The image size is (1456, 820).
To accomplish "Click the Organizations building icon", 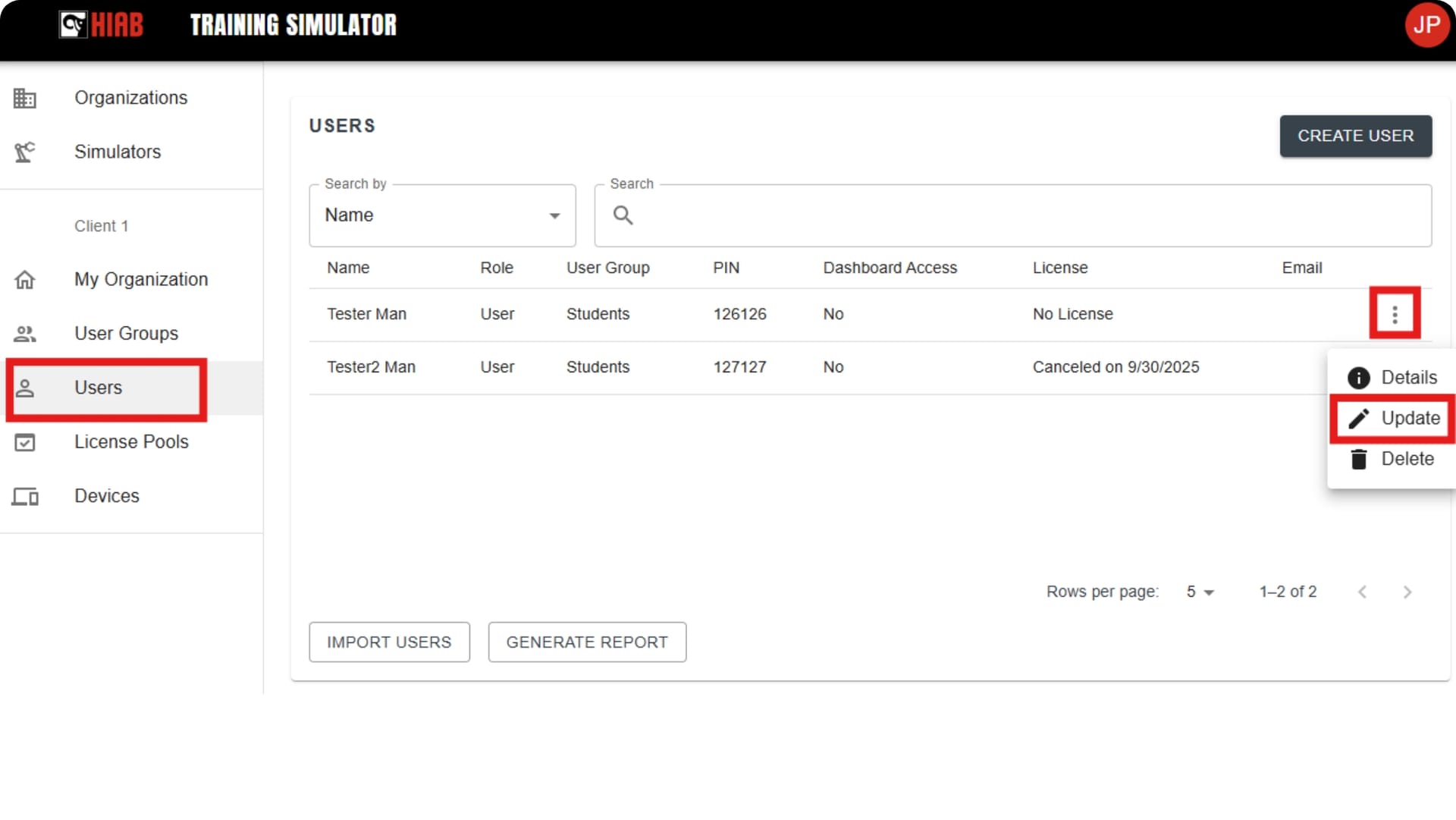I will [x=25, y=99].
